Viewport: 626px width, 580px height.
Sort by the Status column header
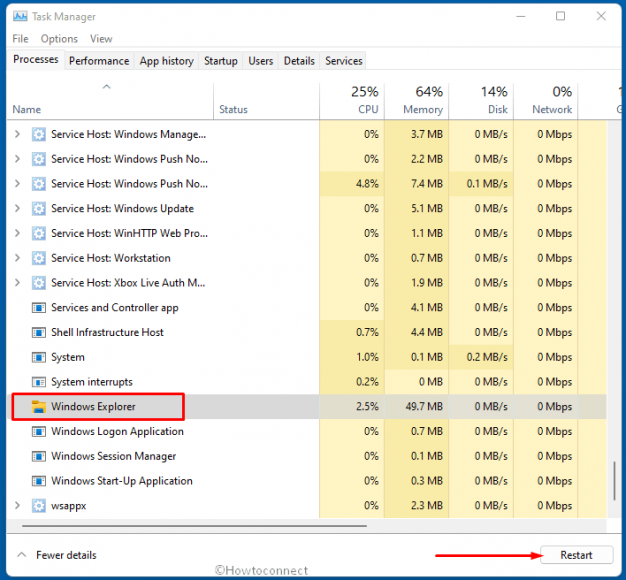pyautogui.click(x=266, y=101)
